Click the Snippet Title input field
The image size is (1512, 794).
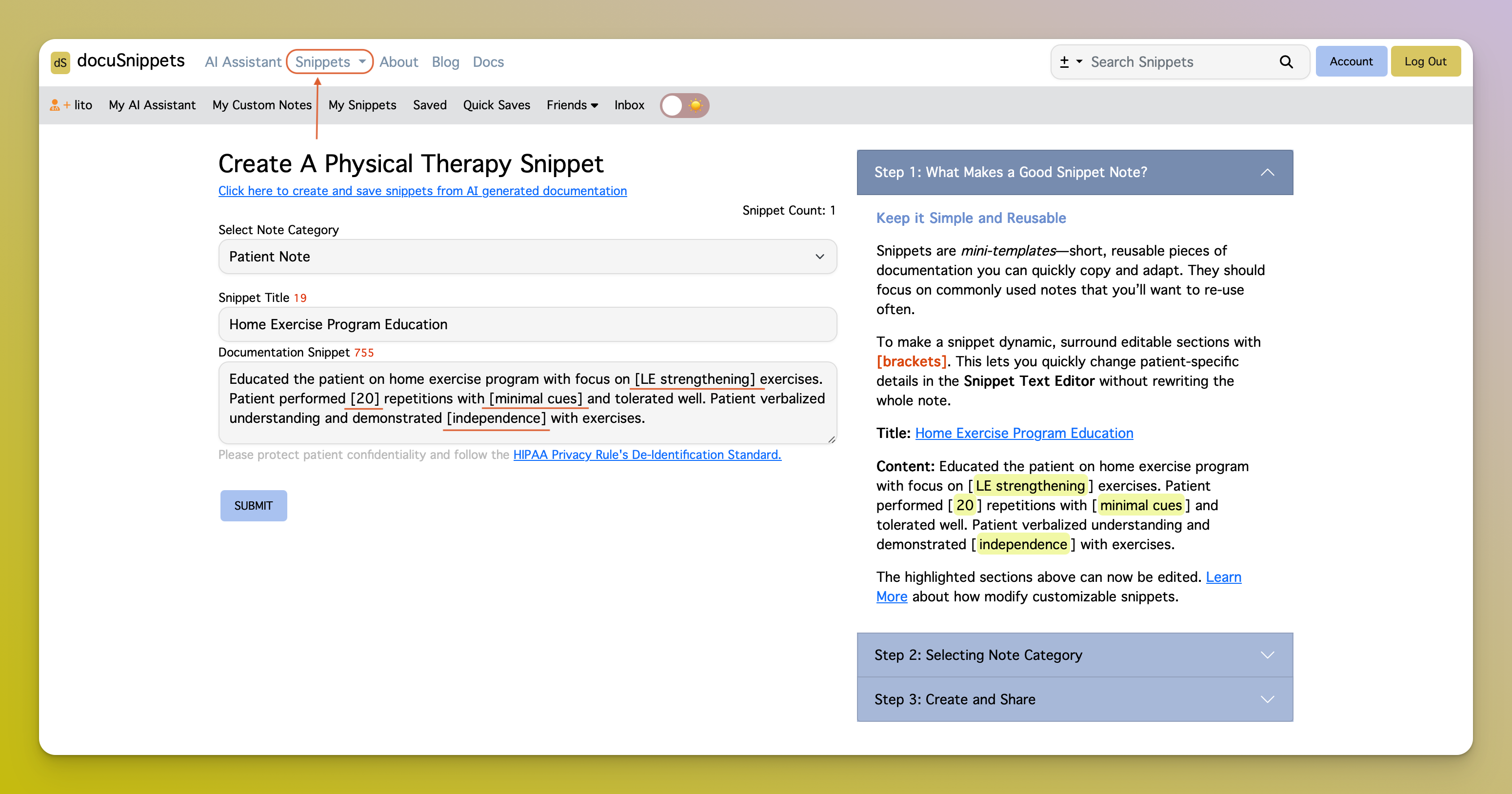pos(526,324)
